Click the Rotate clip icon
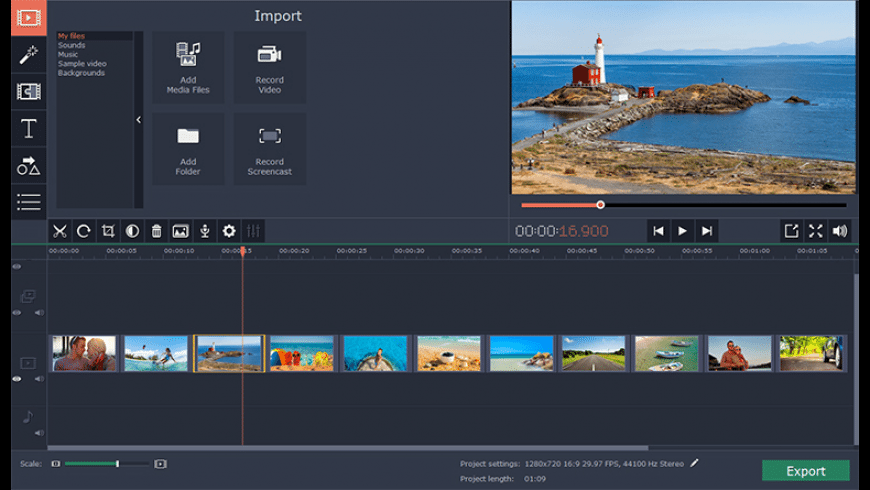Viewport: 870px width, 490px height. pos(84,231)
